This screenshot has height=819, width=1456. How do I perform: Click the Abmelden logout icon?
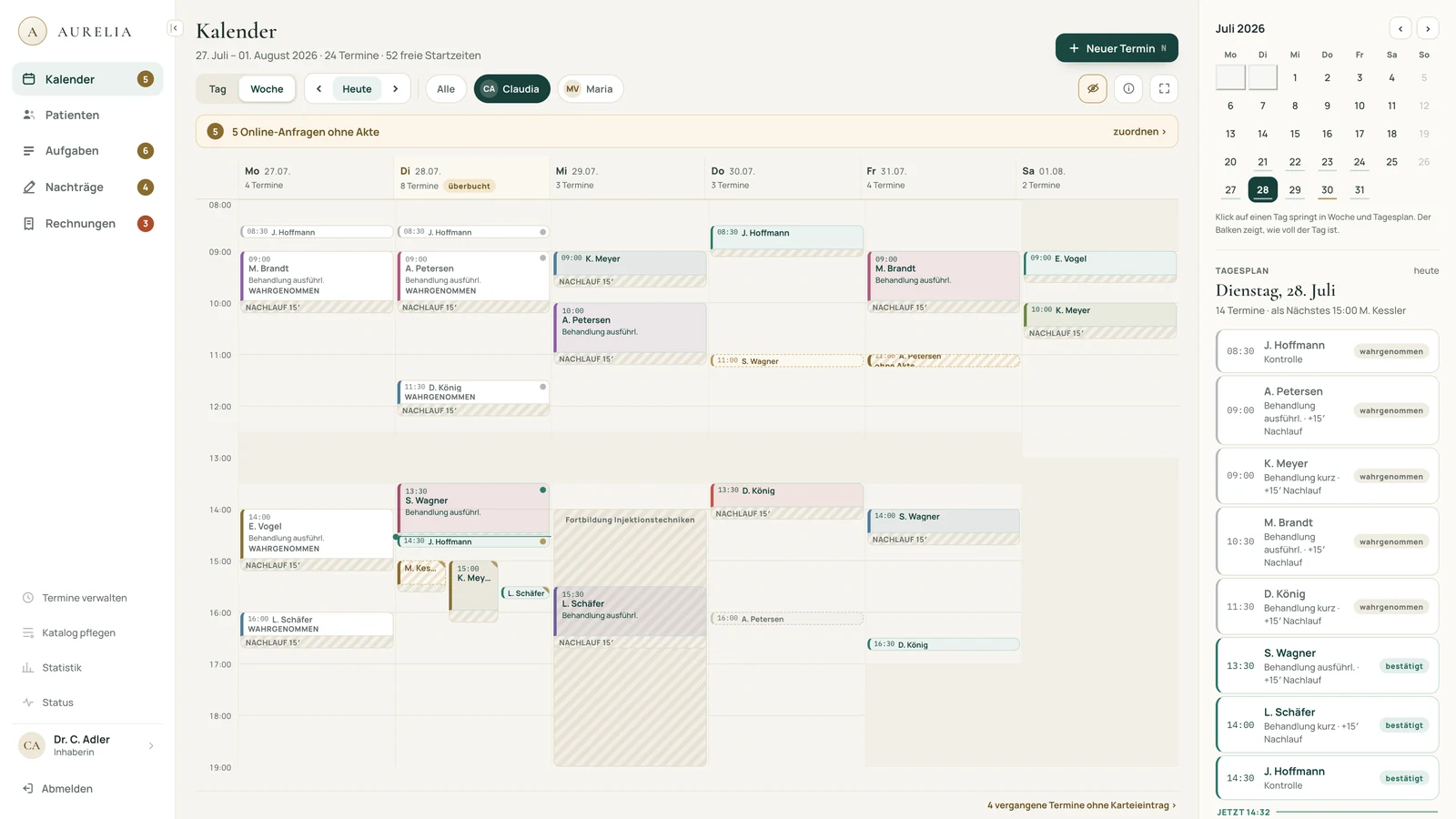[x=28, y=789]
